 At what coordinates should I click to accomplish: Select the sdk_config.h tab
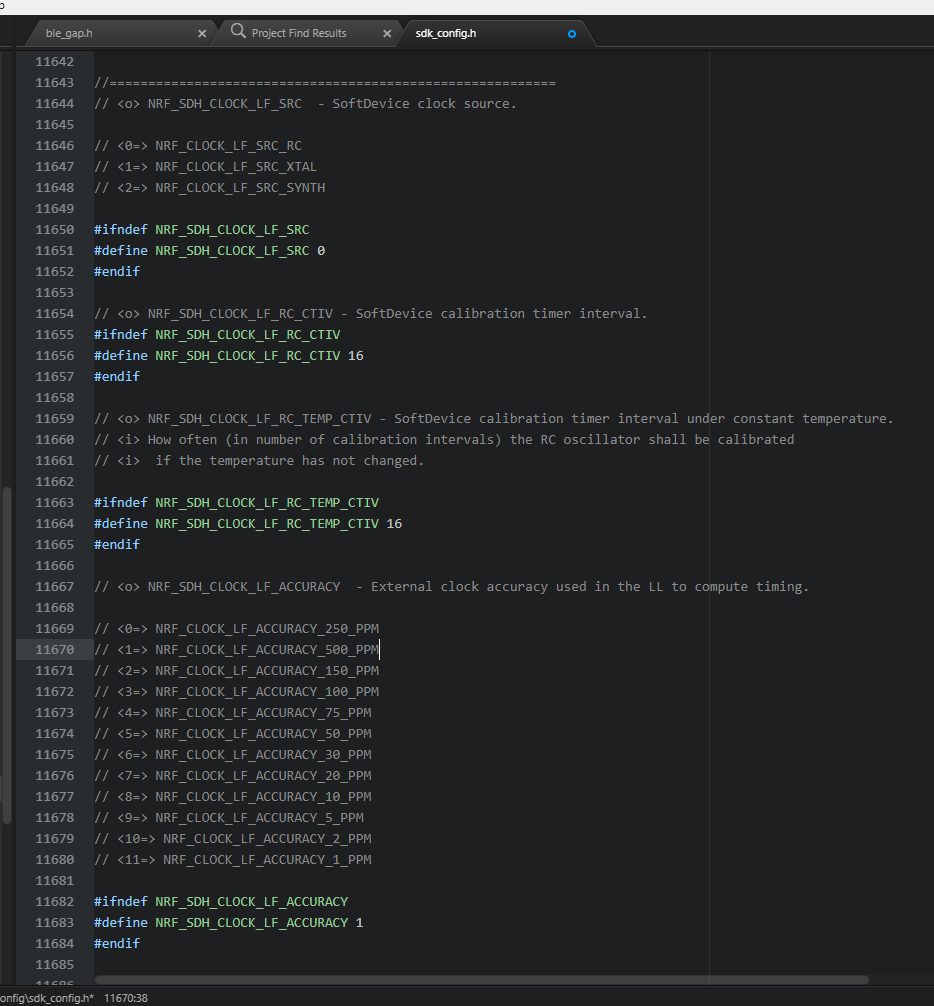click(x=446, y=33)
